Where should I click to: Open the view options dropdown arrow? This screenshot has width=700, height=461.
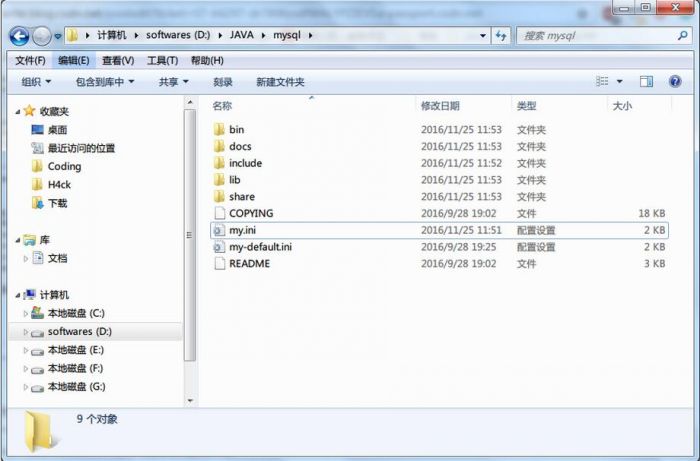(620, 81)
